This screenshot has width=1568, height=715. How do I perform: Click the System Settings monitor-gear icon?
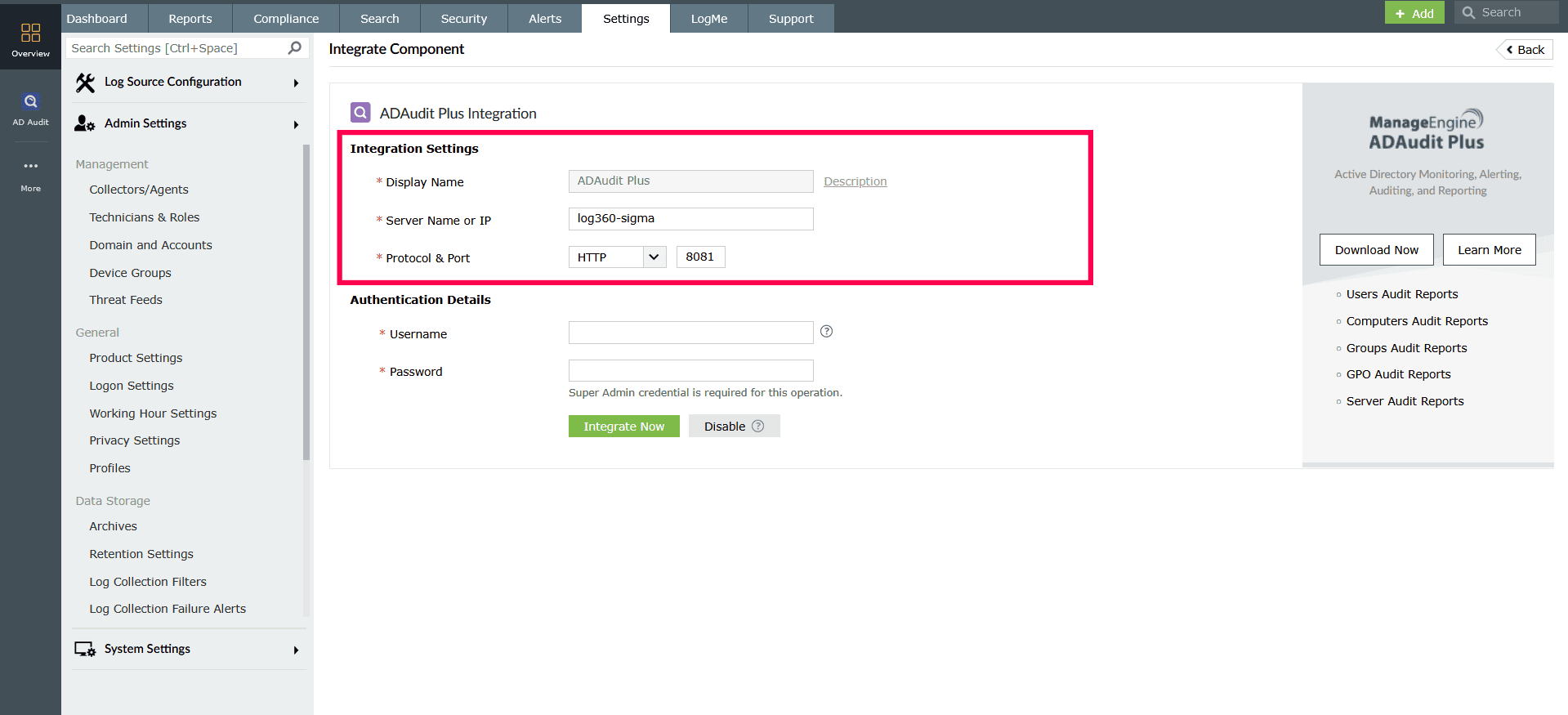pyautogui.click(x=85, y=649)
